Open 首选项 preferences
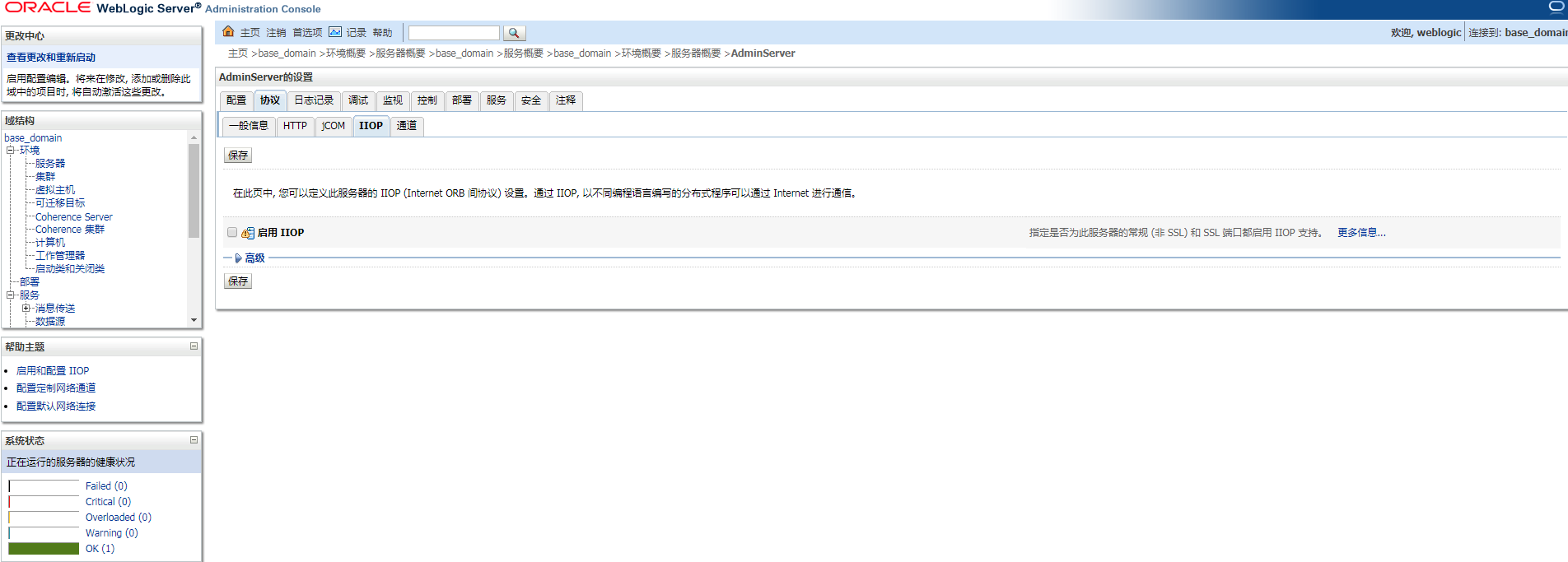Screen dimensions: 1568x562 click(307, 33)
